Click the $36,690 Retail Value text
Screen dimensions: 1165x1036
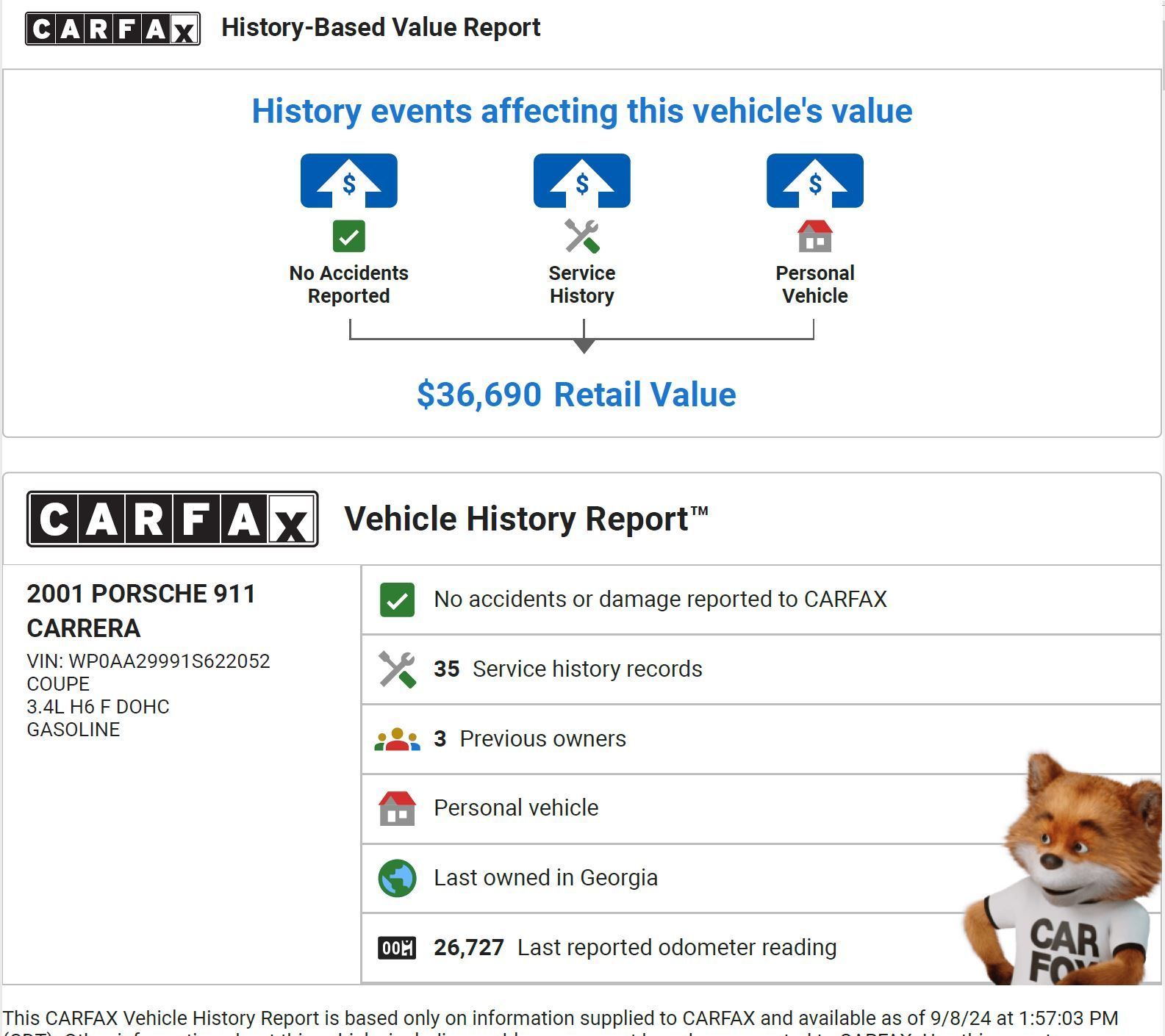tap(576, 395)
